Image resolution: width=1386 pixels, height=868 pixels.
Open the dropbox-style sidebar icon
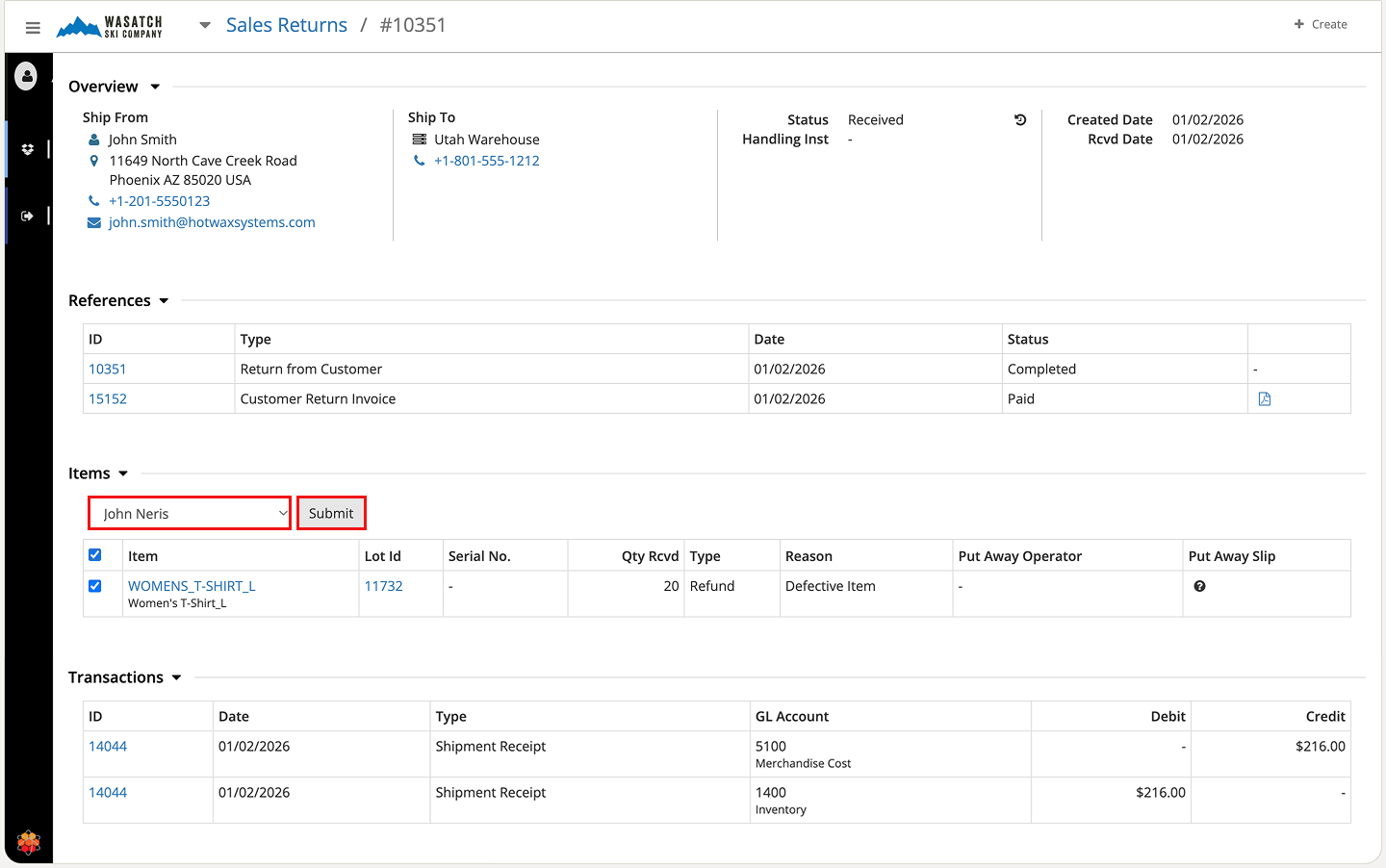coord(27,149)
